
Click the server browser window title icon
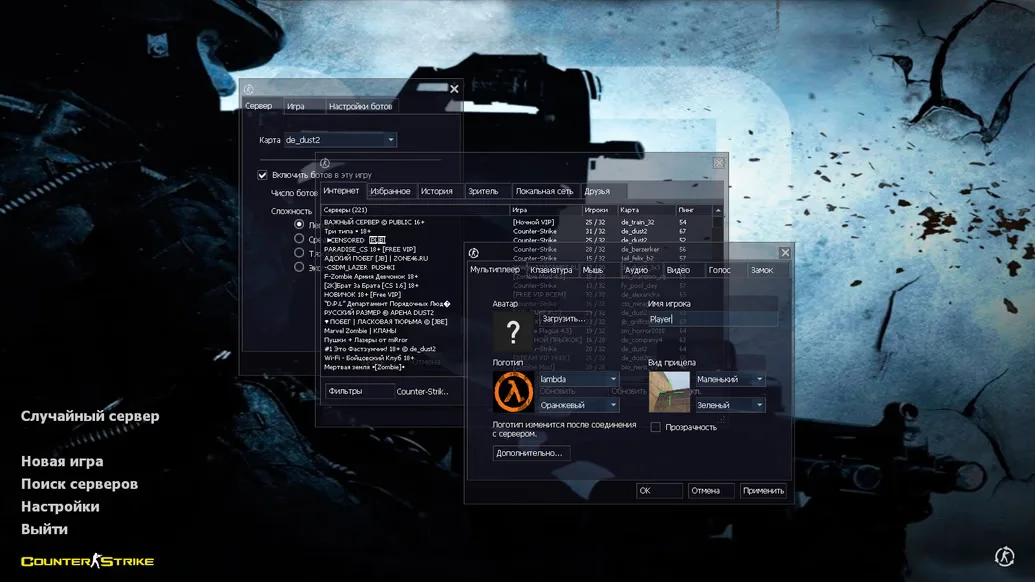pyautogui.click(x=325, y=163)
